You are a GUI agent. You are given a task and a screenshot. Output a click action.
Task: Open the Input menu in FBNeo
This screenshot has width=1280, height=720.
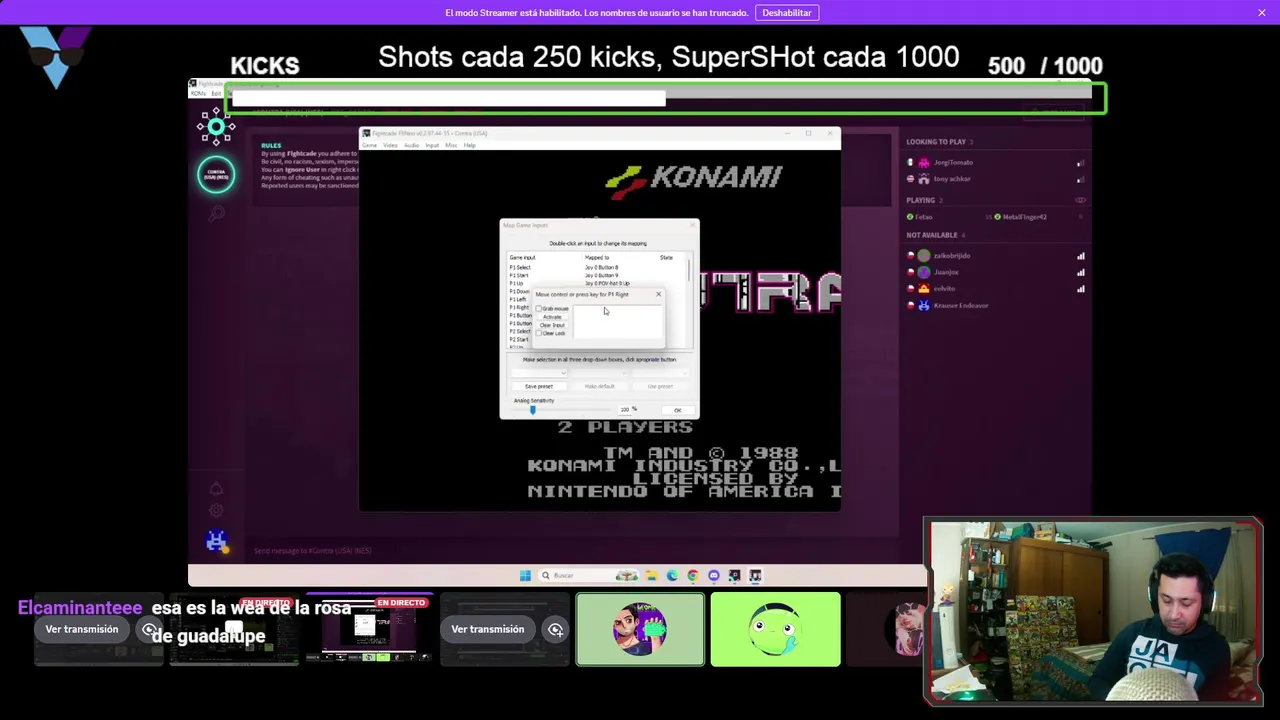pyautogui.click(x=432, y=145)
